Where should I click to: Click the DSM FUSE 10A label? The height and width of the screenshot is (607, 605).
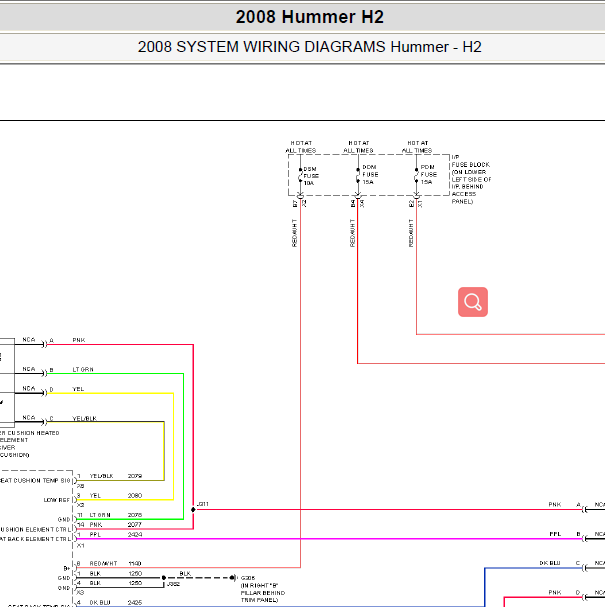pos(311,176)
